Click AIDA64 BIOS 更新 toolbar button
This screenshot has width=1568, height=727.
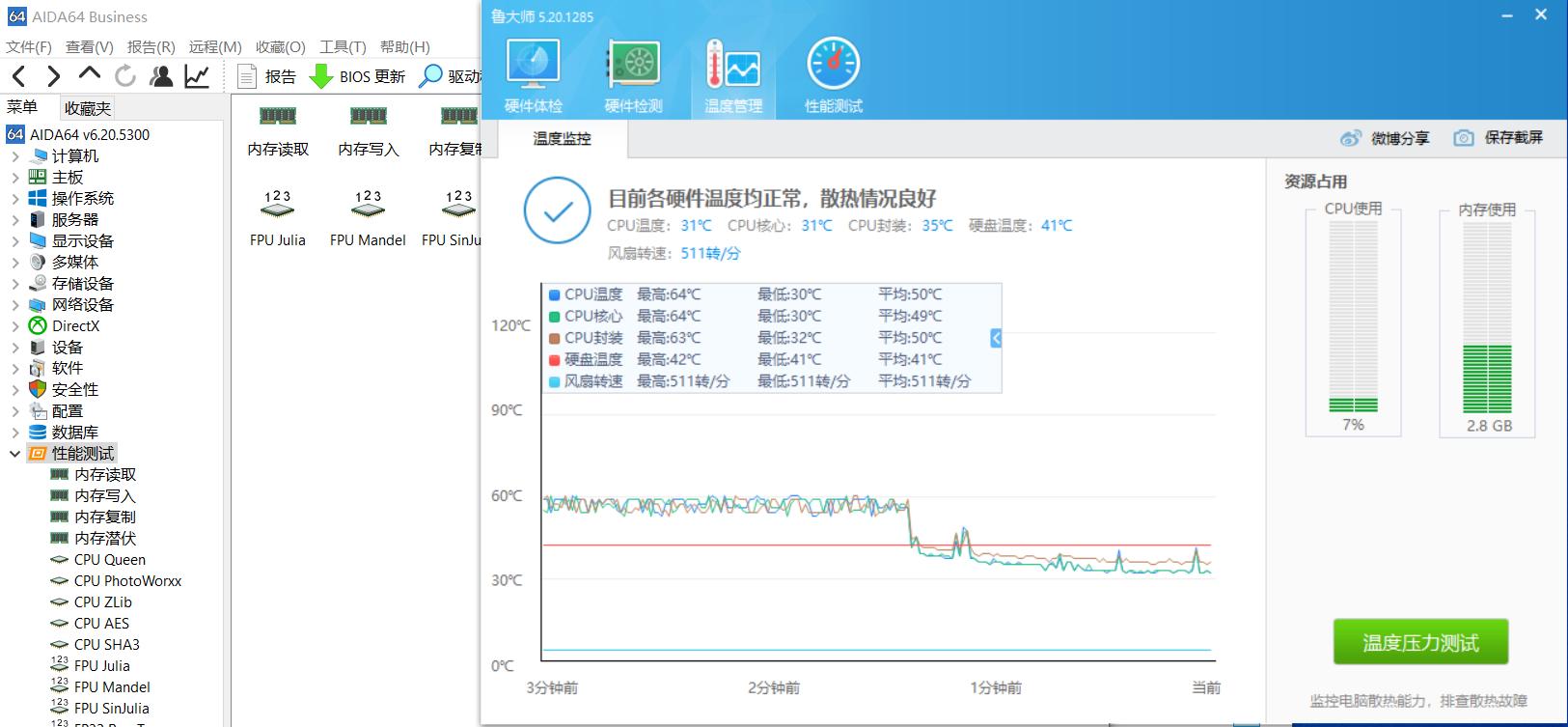click(x=357, y=76)
